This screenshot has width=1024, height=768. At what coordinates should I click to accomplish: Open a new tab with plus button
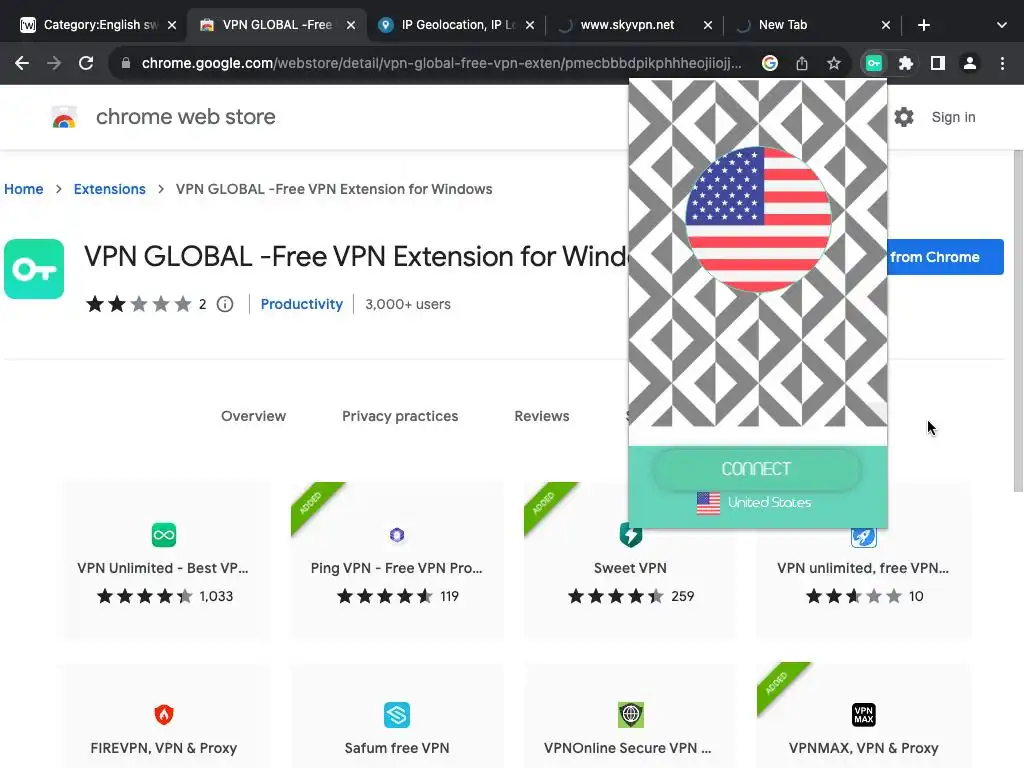923,25
